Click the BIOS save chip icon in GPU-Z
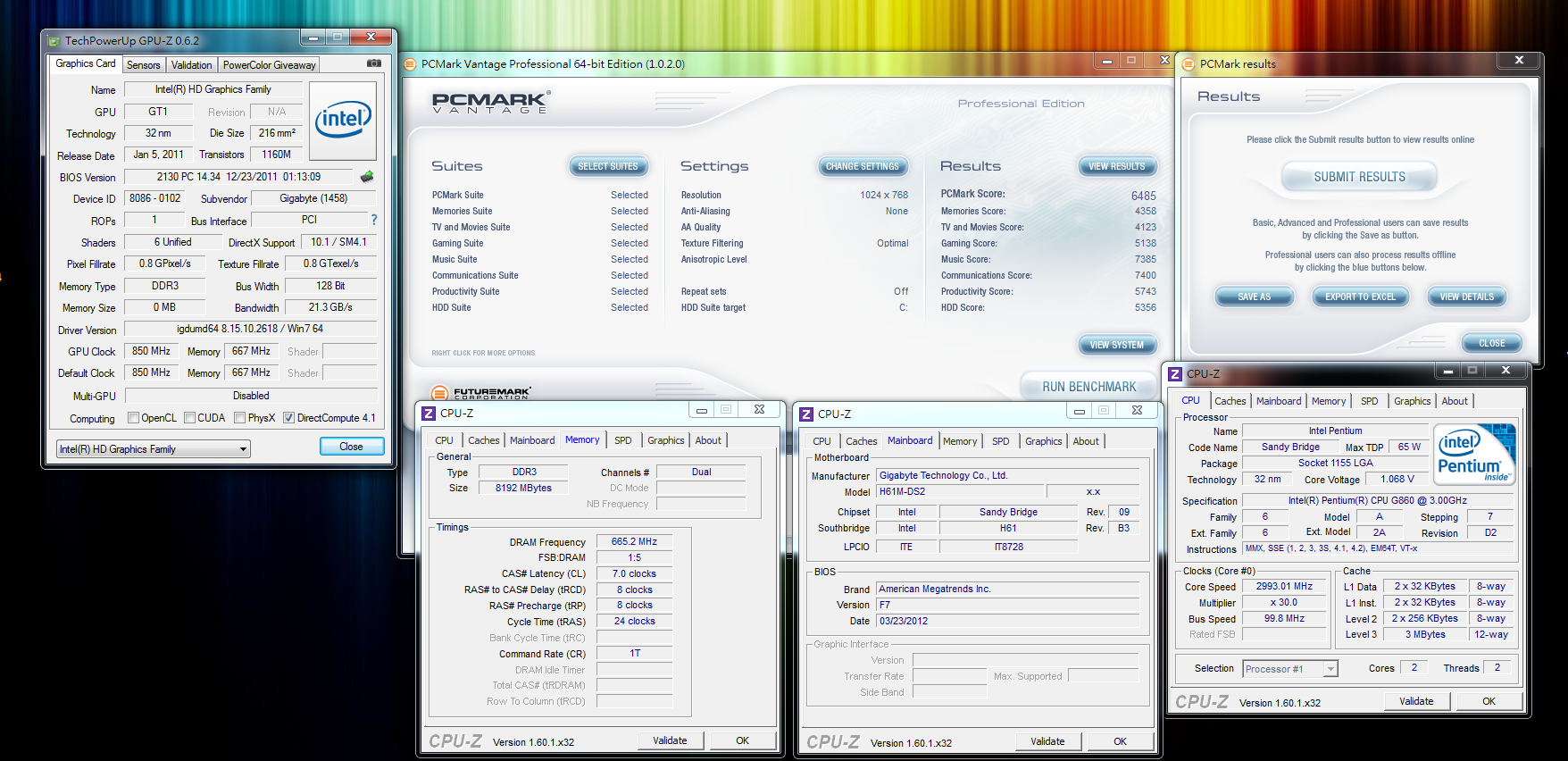 coord(367,177)
